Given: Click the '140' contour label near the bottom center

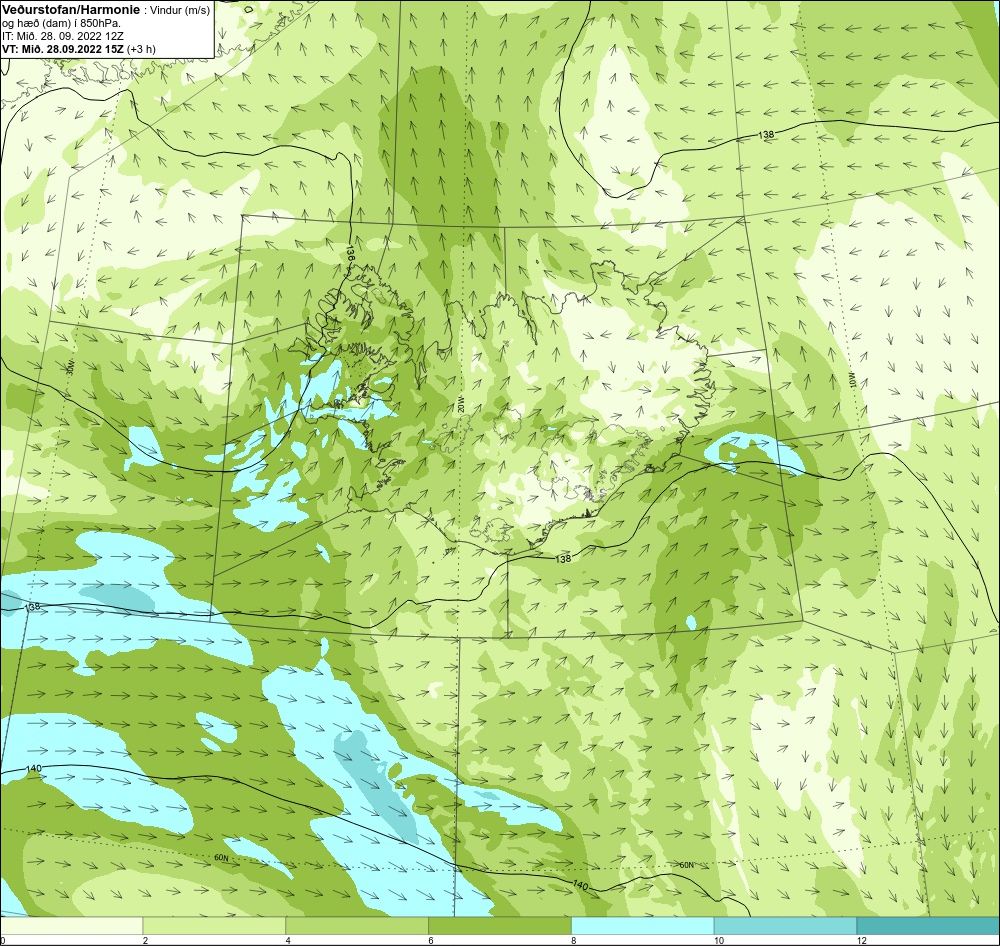Looking at the screenshot, I should pyautogui.click(x=580, y=885).
